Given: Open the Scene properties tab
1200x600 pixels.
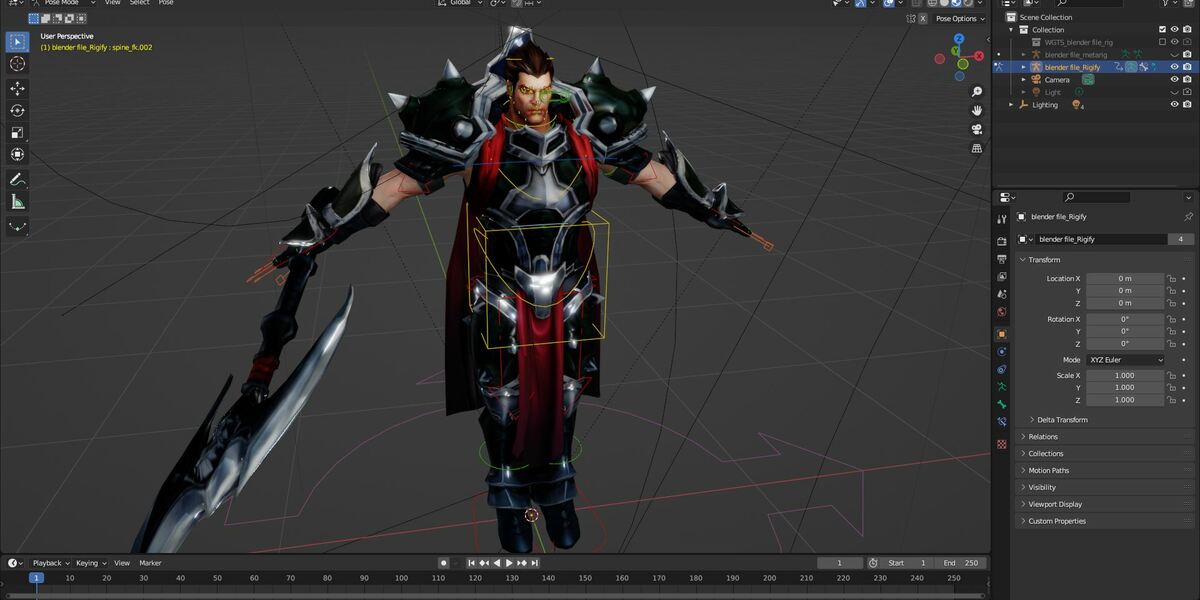Looking at the screenshot, I should (x=1001, y=295).
